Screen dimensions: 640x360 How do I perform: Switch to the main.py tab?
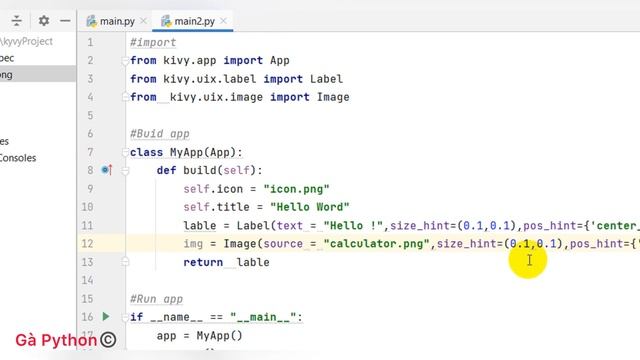coord(117,21)
